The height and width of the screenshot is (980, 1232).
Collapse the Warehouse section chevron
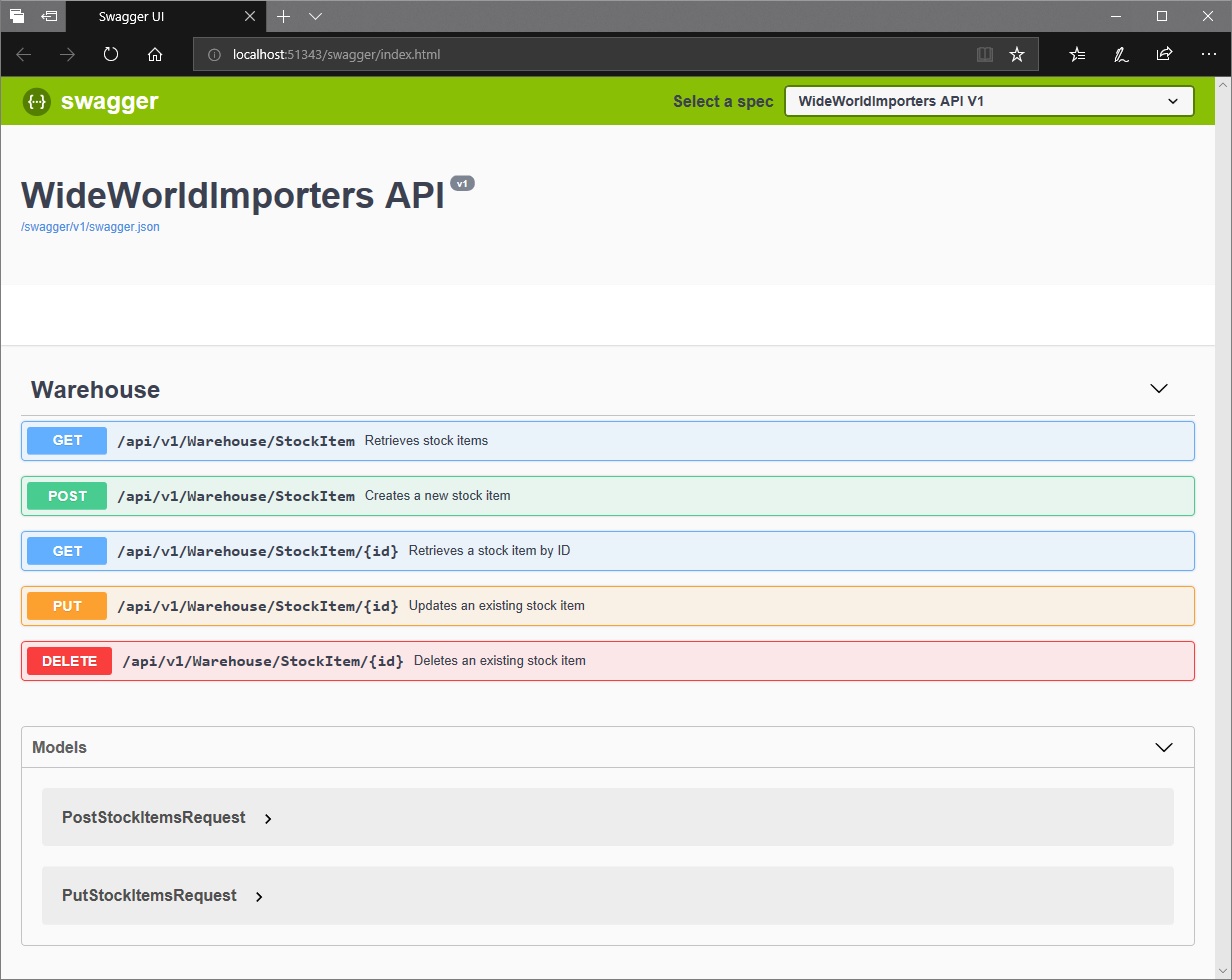coord(1159,389)
